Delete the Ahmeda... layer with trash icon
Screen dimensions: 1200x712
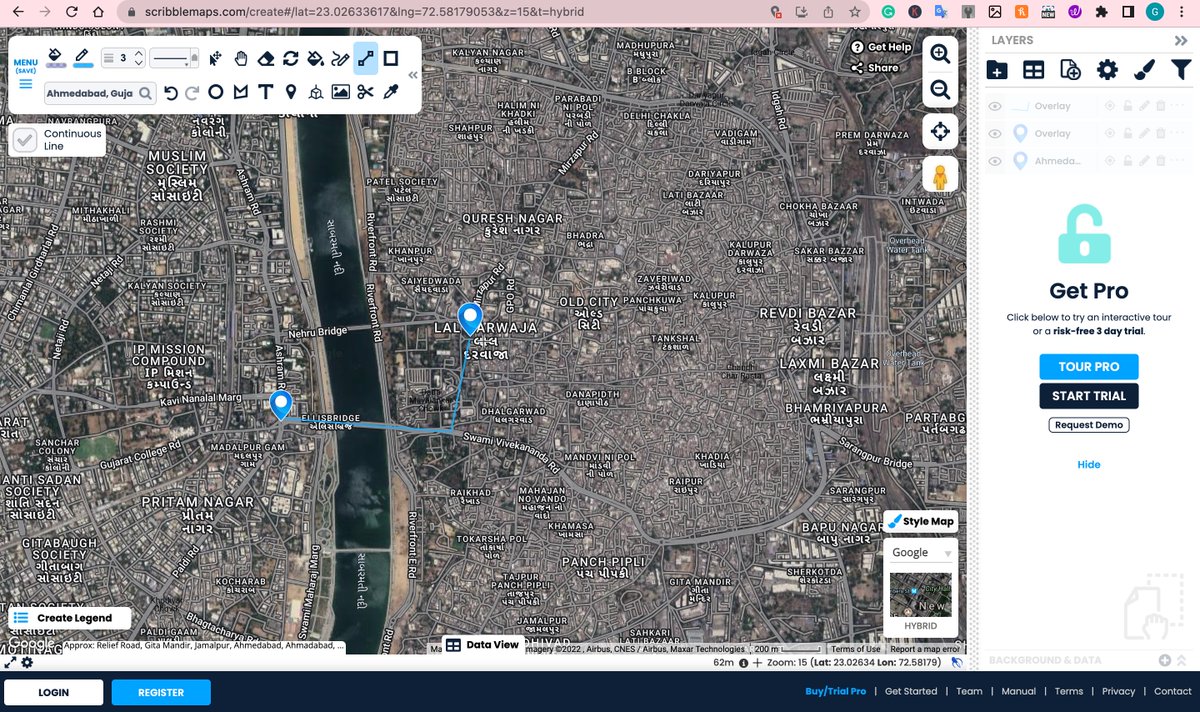1161,161
